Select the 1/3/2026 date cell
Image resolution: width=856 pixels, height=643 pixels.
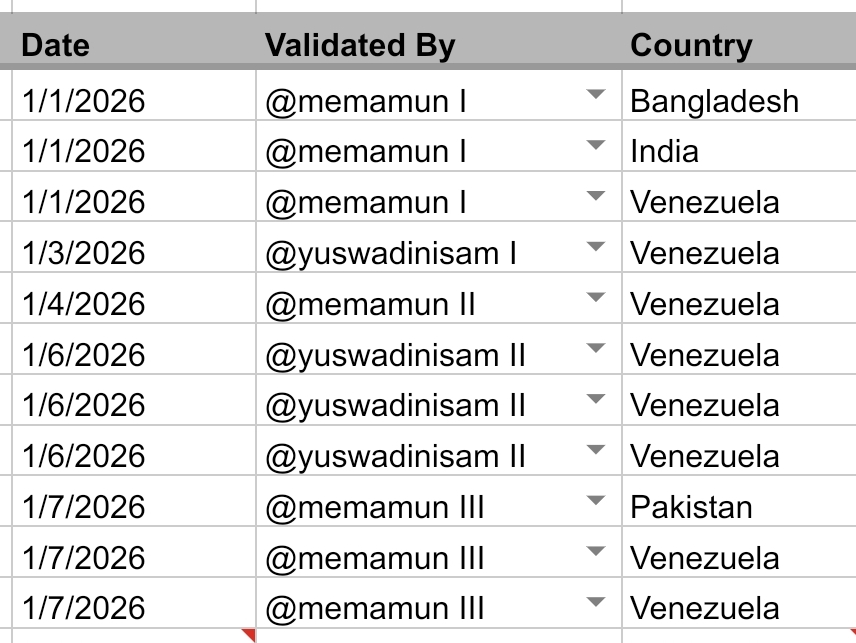click(134, 247)
